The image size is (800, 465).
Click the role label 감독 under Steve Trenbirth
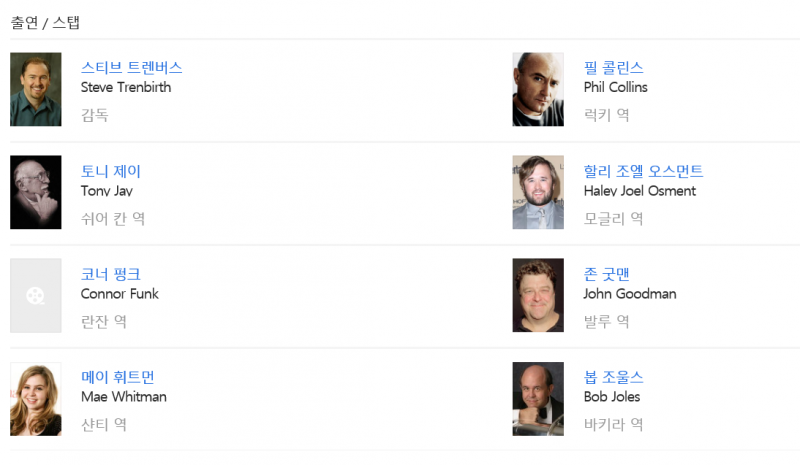click(x=94, y=115)
